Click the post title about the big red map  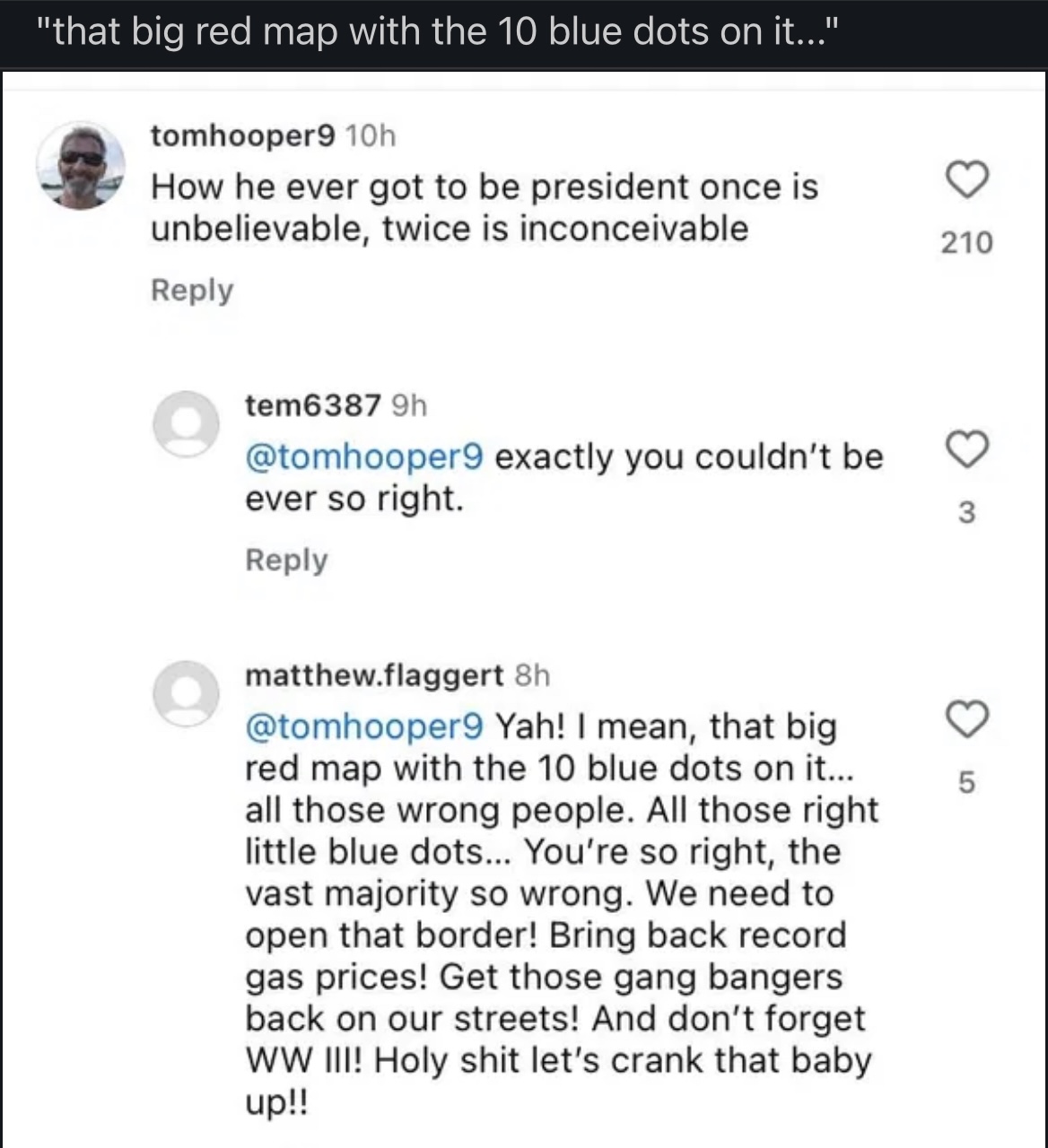(440, 32)
